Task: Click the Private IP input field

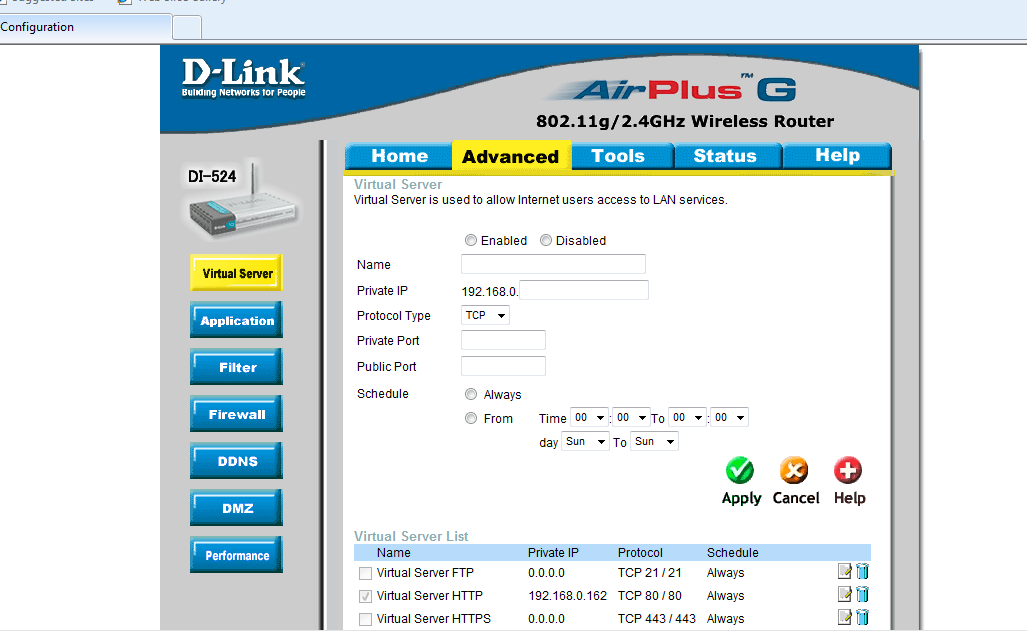Action: [x=584, y=290]
